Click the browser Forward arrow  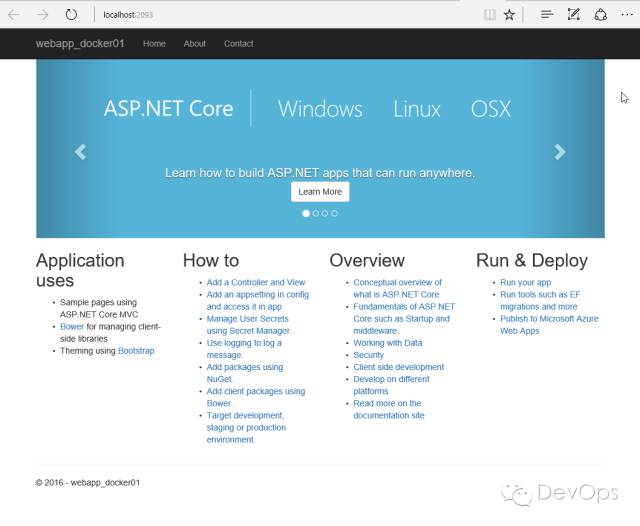tap(42, 15)
